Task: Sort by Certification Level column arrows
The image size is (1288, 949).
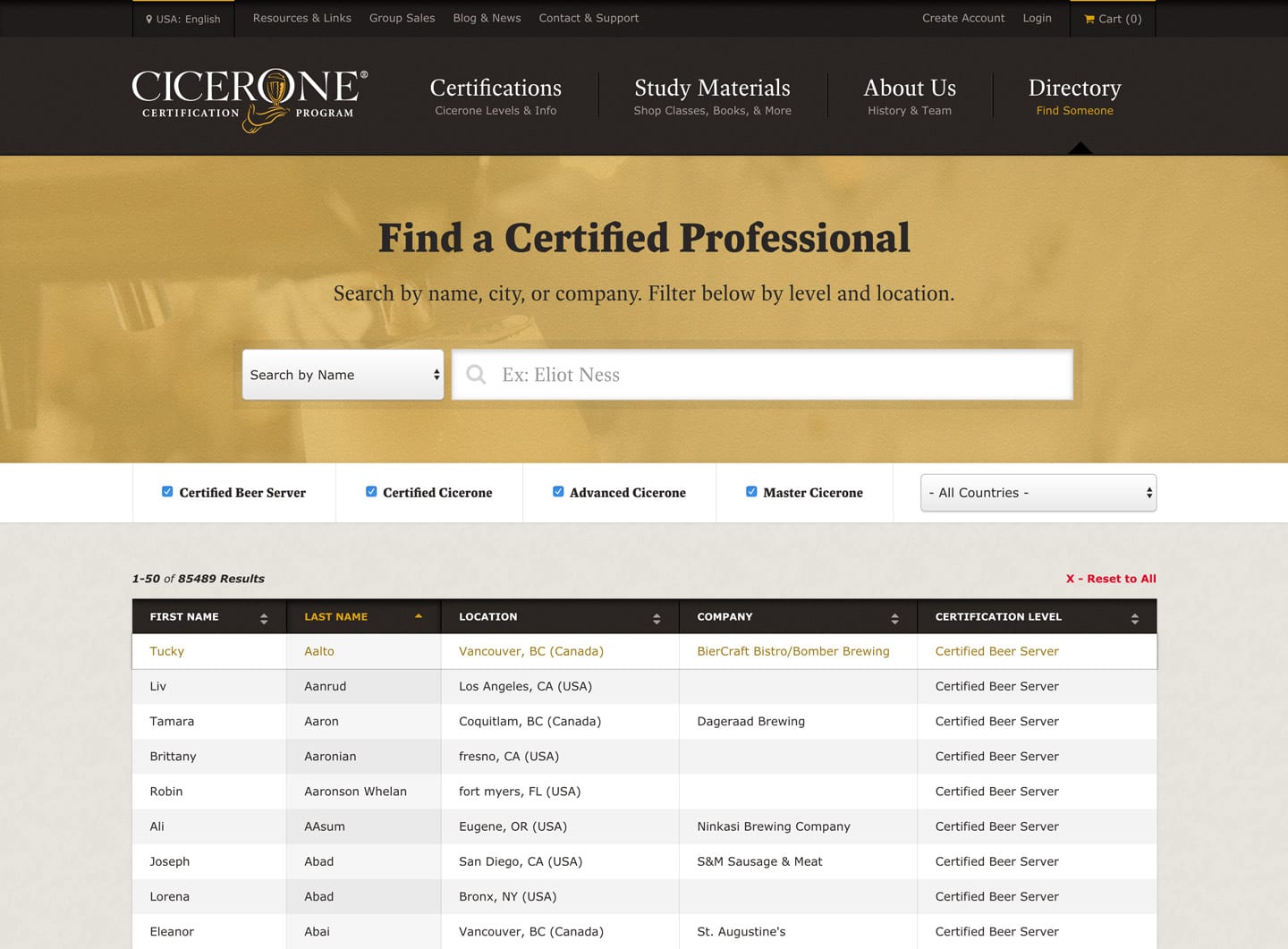Action: [1134, 618]
